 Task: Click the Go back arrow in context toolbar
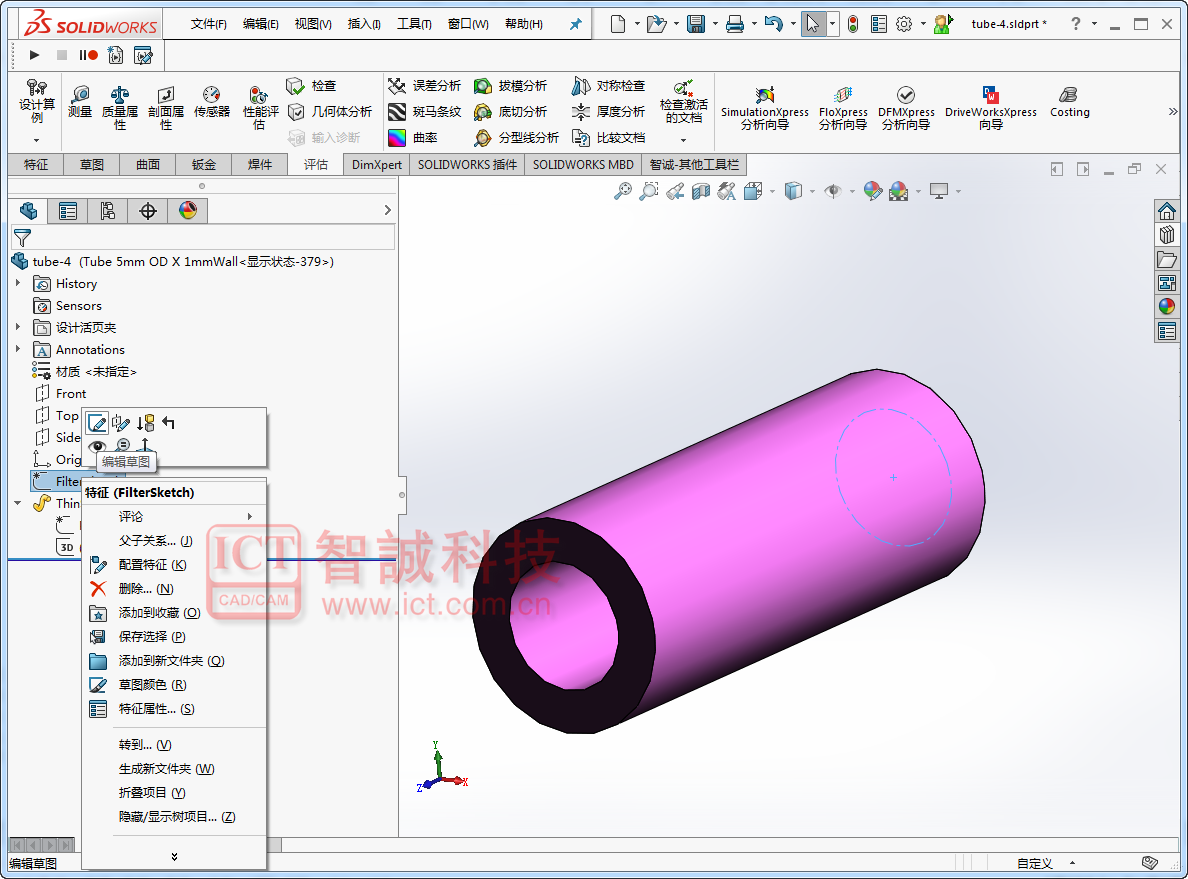pyautogui.click(x=168, y=423)
